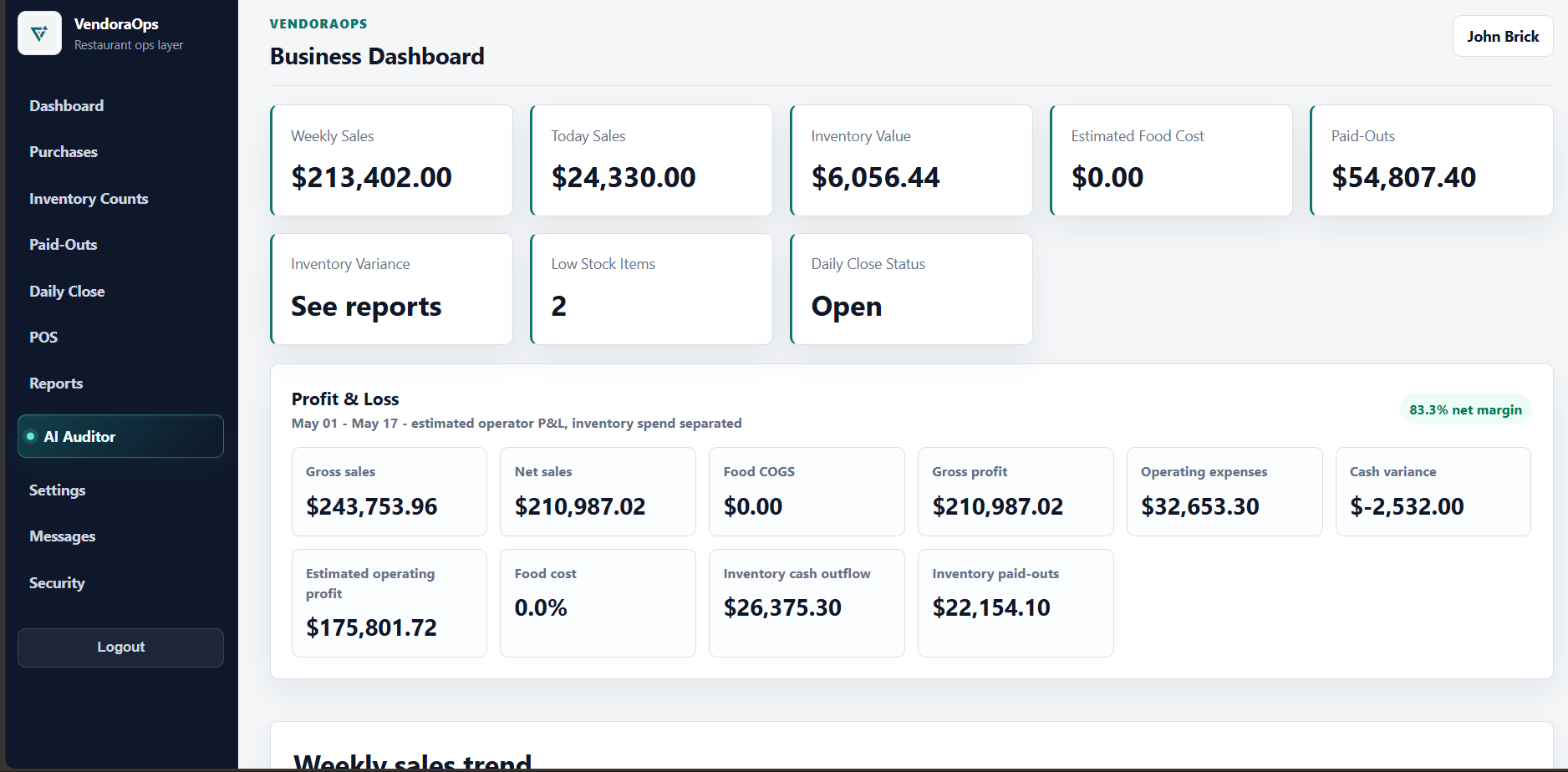The width and height of the screenshot is (1568, 772).
Task: Select the Weekly Sales card
Action: [x=391, y=160]
